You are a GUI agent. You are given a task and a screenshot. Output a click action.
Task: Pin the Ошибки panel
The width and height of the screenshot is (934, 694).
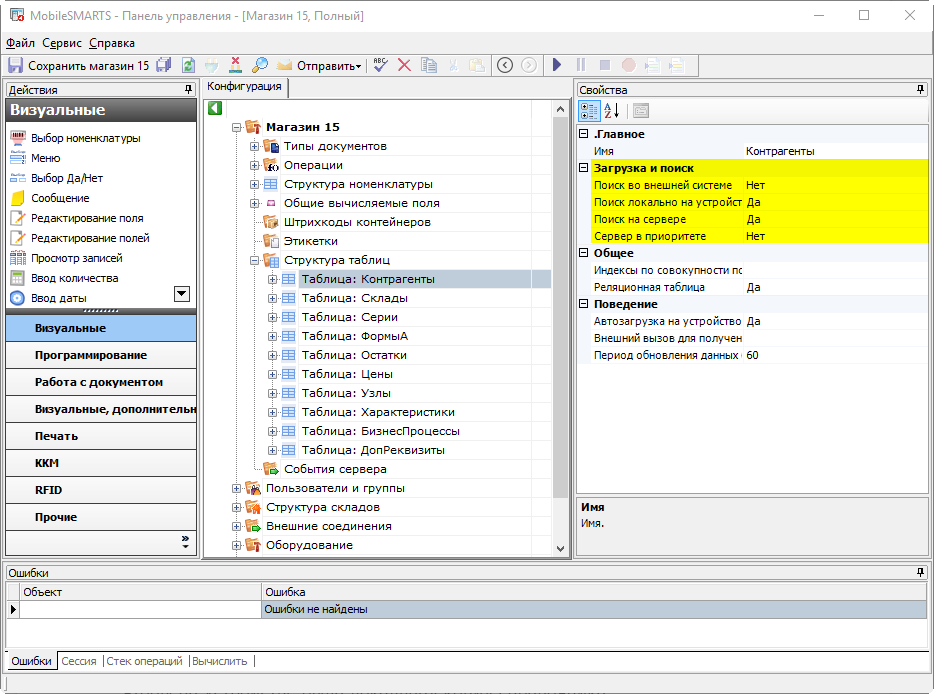(x=920, y=572)
